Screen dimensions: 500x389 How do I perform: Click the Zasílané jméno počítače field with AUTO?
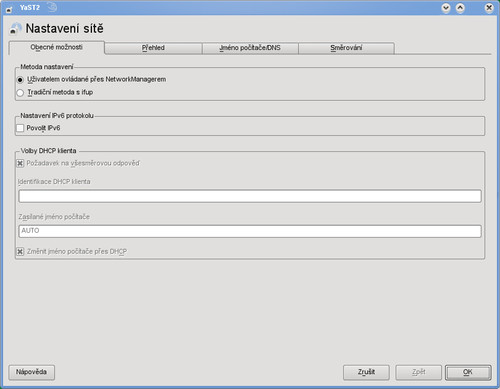[250, 231]
